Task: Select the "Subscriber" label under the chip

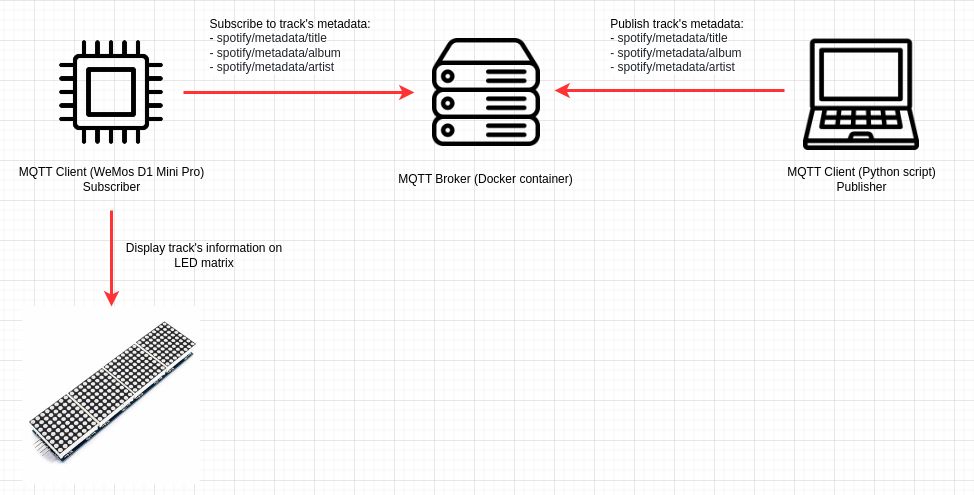Action: click(x=111, y=187)
